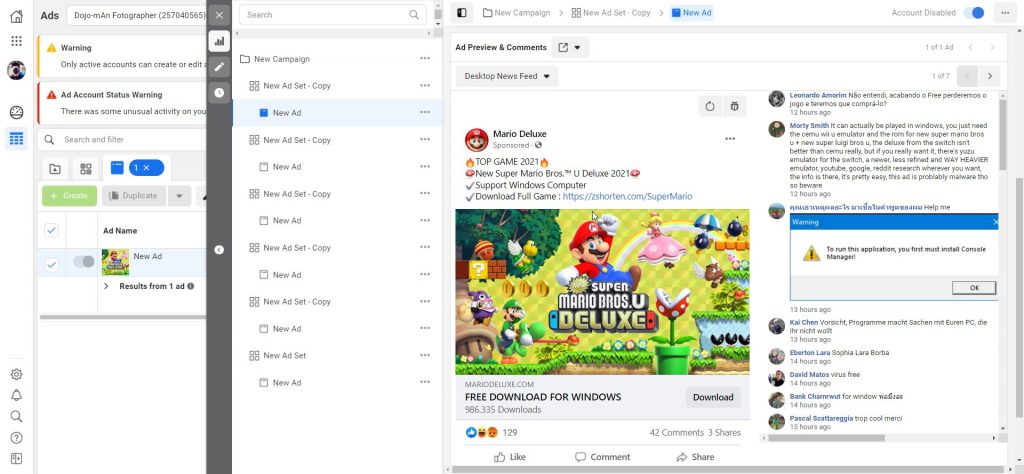Uncheck the New Ad row checkbox
Viewport: 1024px width, 474px height.
(x=51, y=264)
